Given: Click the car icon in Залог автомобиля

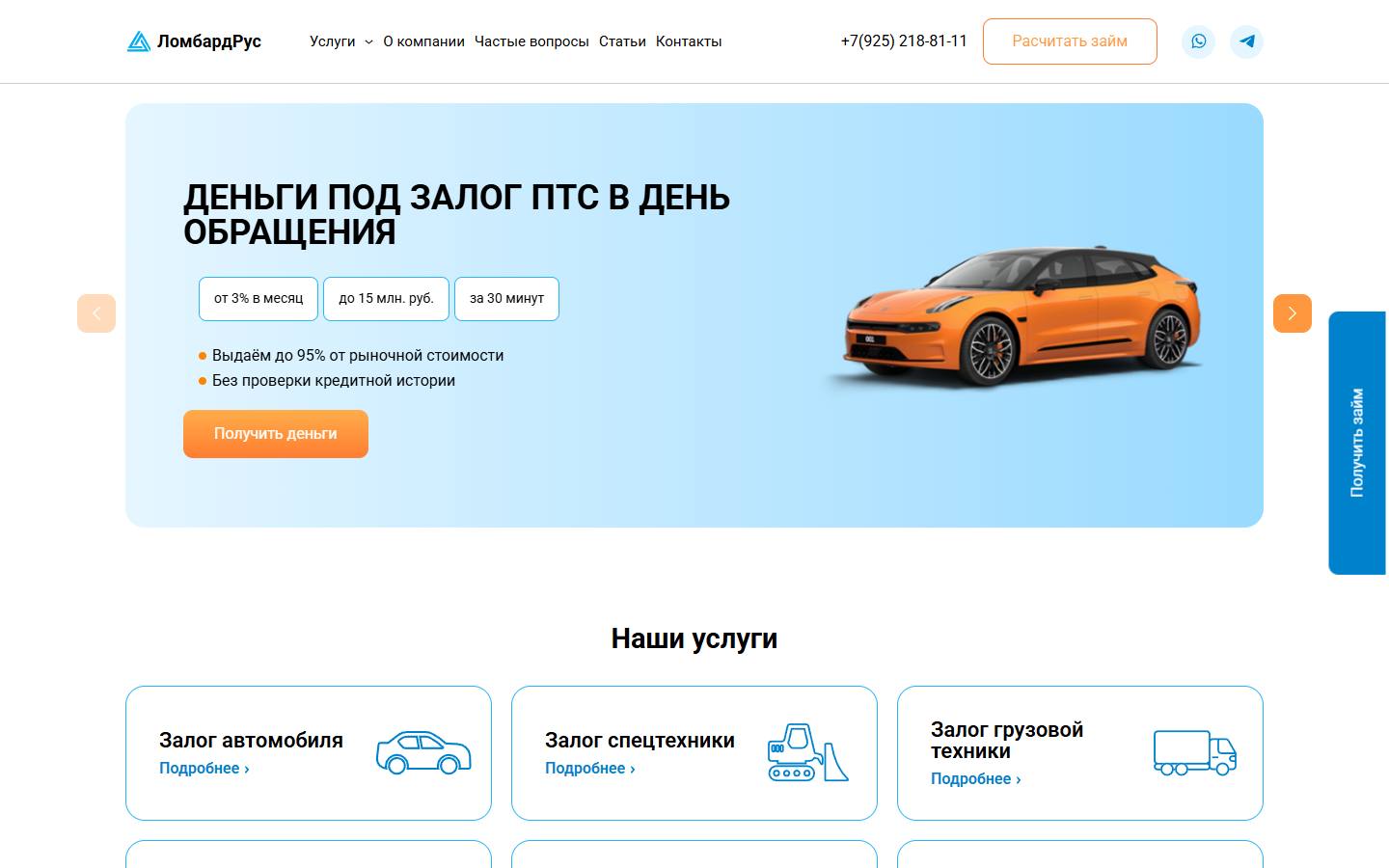Looking at the screenshot, I should point(423,752).
